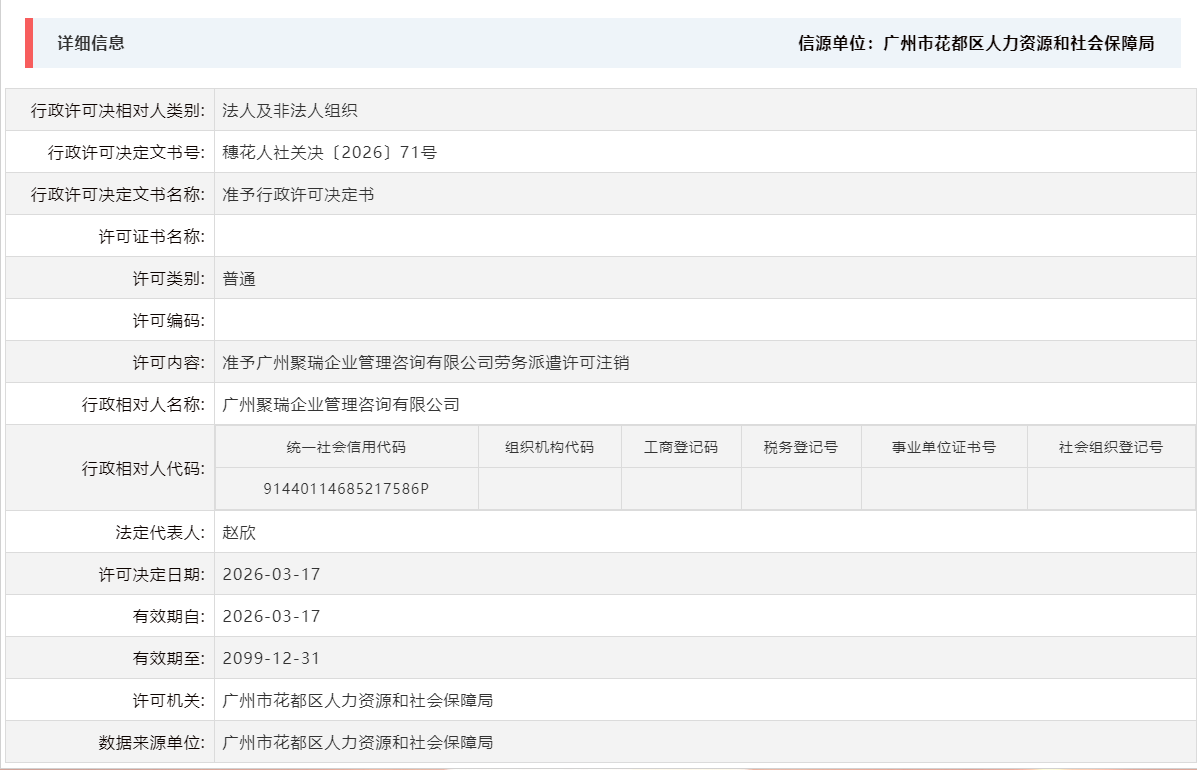
Task: Select 信源单位 广州市花都区人力资源和社会保障局 header text
Action: point(976,43)
